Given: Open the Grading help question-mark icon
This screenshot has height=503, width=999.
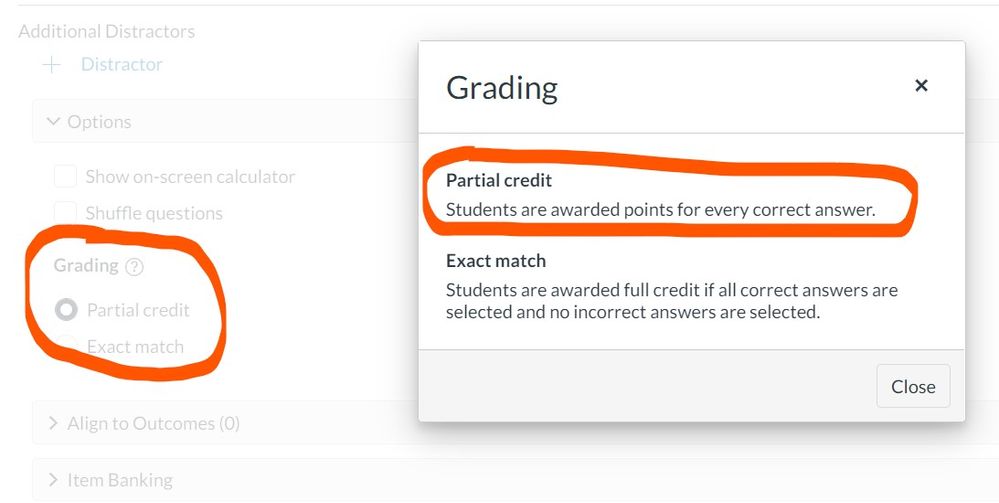Looking at the screenshot, I should click(x=134, y=266).
